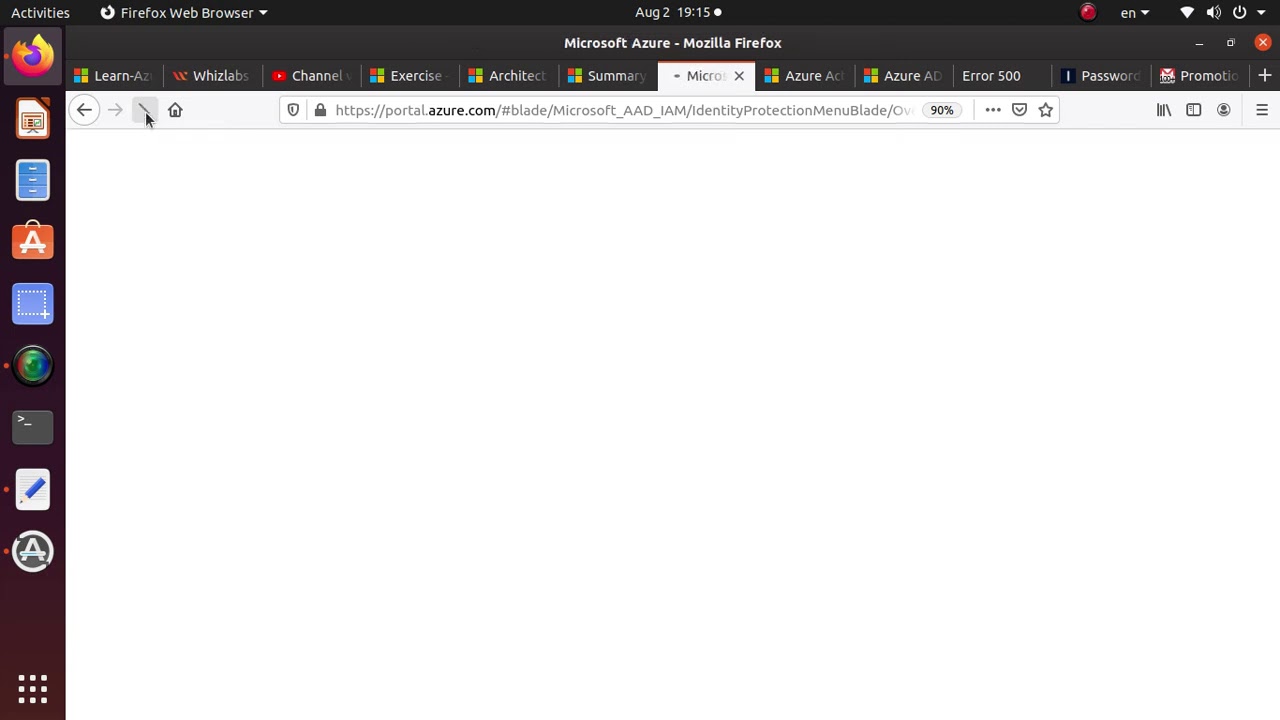Open Ubuntu Software from the dock
The image size is (1280, 720).
(x=33, y=242)
